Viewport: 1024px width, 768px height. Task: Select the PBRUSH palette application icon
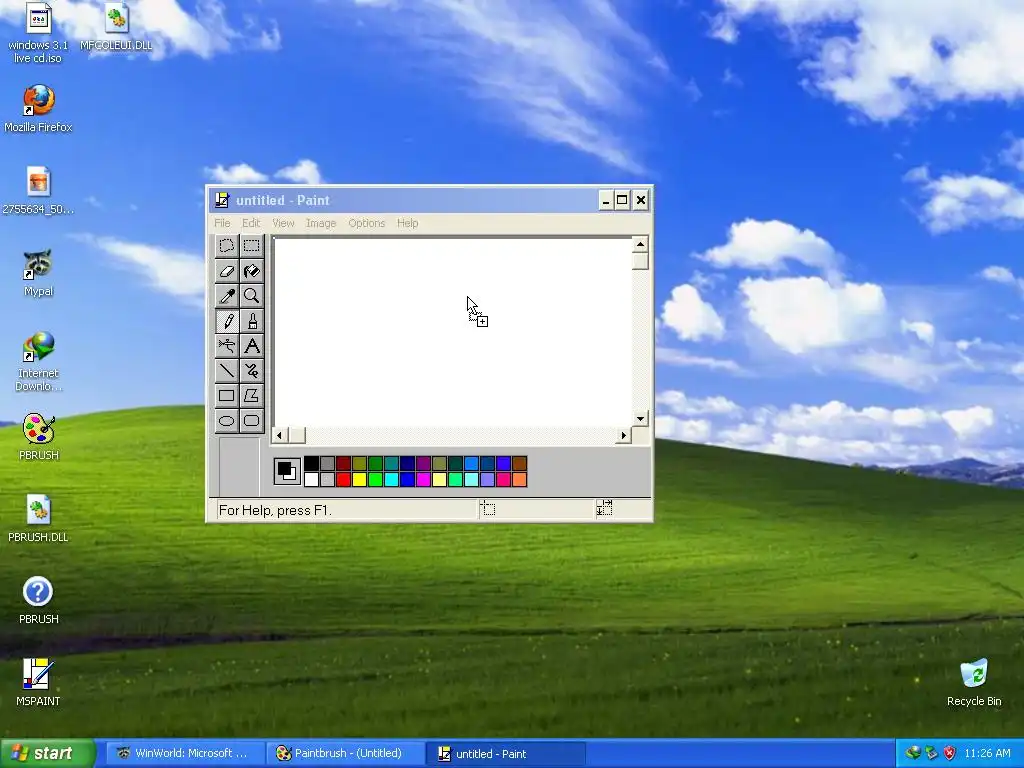pos(39,436)
